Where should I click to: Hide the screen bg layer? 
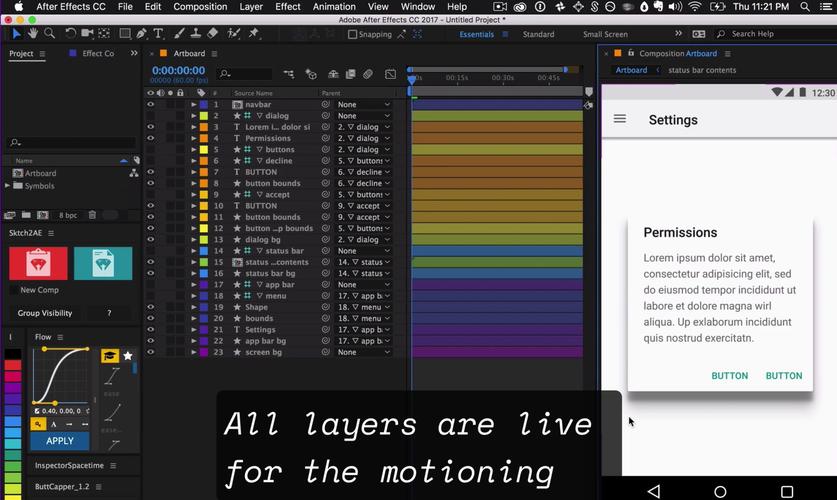coord(151,352)
